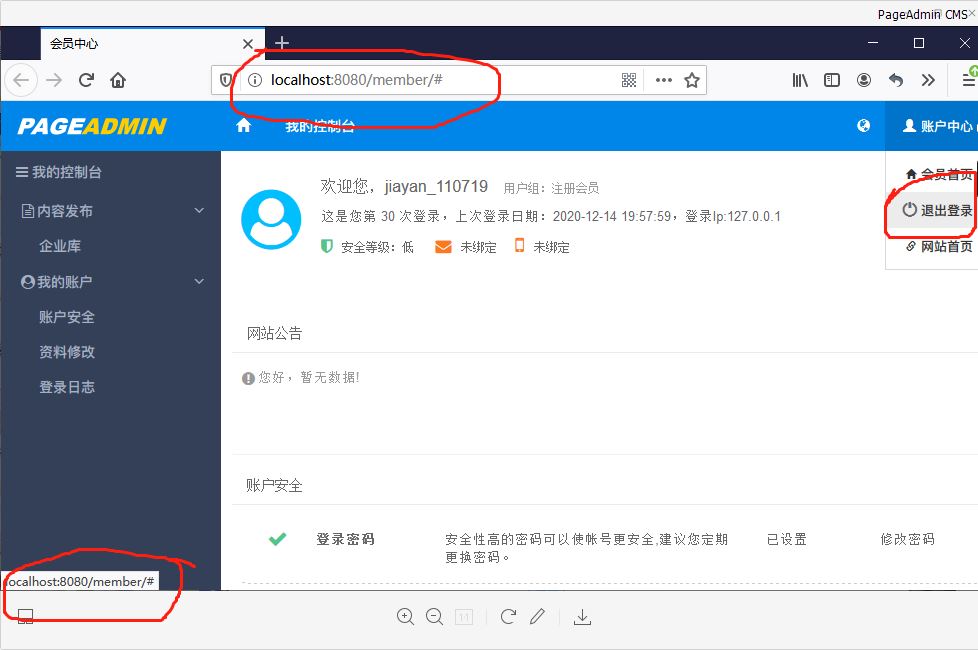
Task: Open QR code icon in address bar
Action: pyautogui.click(x=629, y=80)
